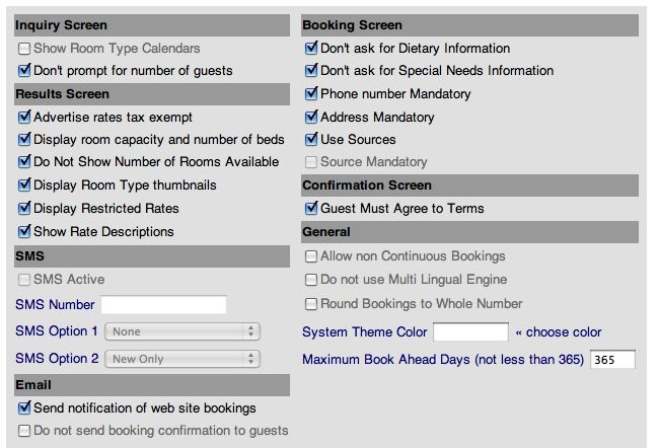The image size is (659, 448).
Task: Toggle Advertise rates tax exempt
Action: (24, 117)
